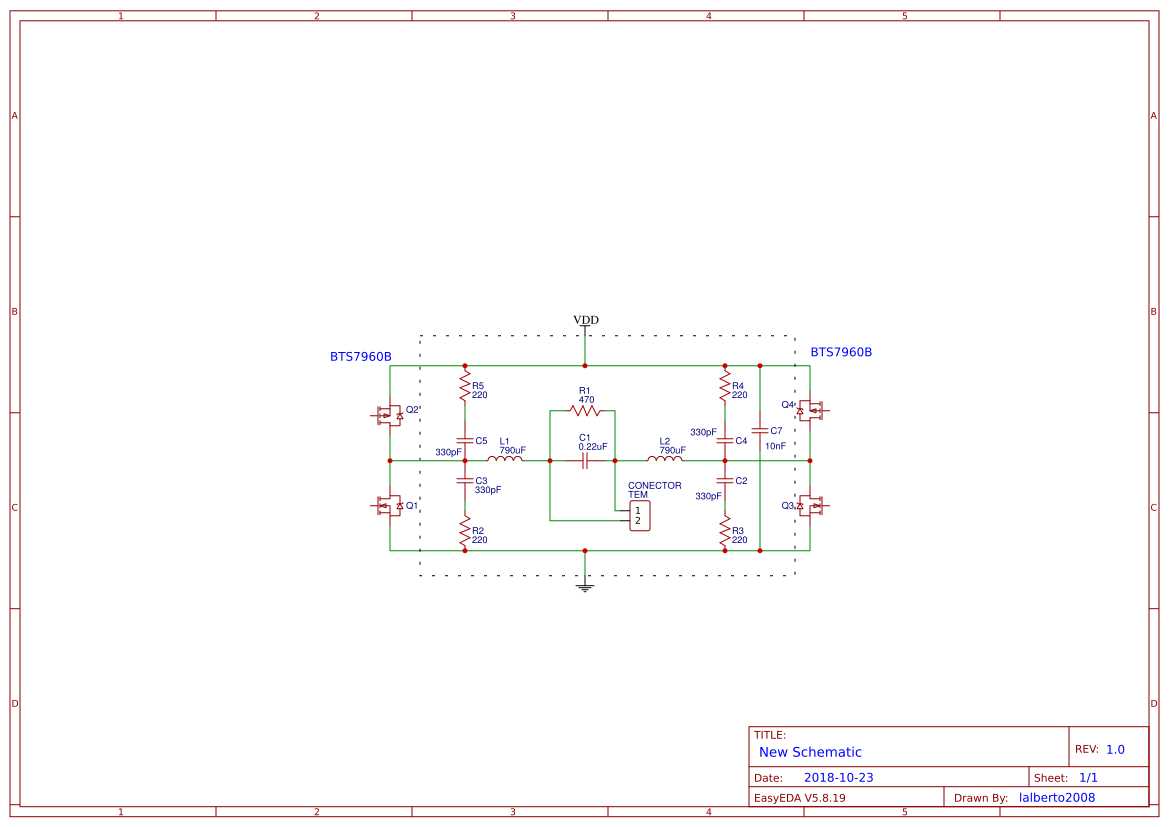Click the date 2018-10-23 in the title block
Image resolution: width=1169 pixels, height=827 pixels.
click(x=839, y=776)
